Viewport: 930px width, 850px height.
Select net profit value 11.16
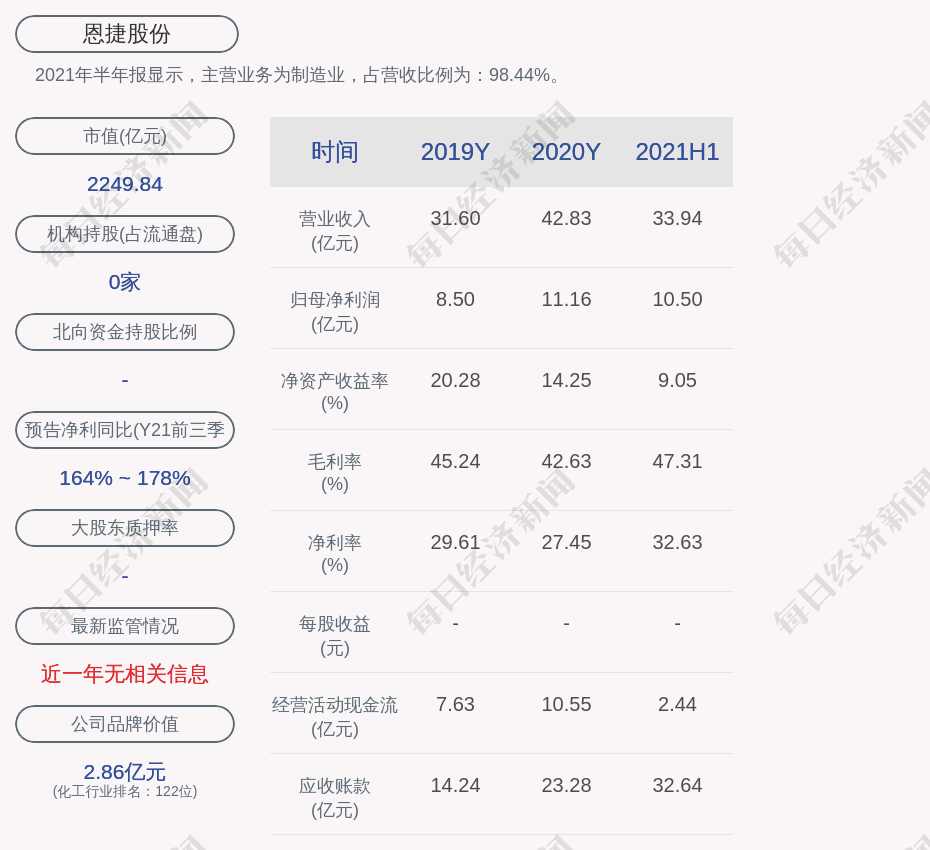(566, 299)
